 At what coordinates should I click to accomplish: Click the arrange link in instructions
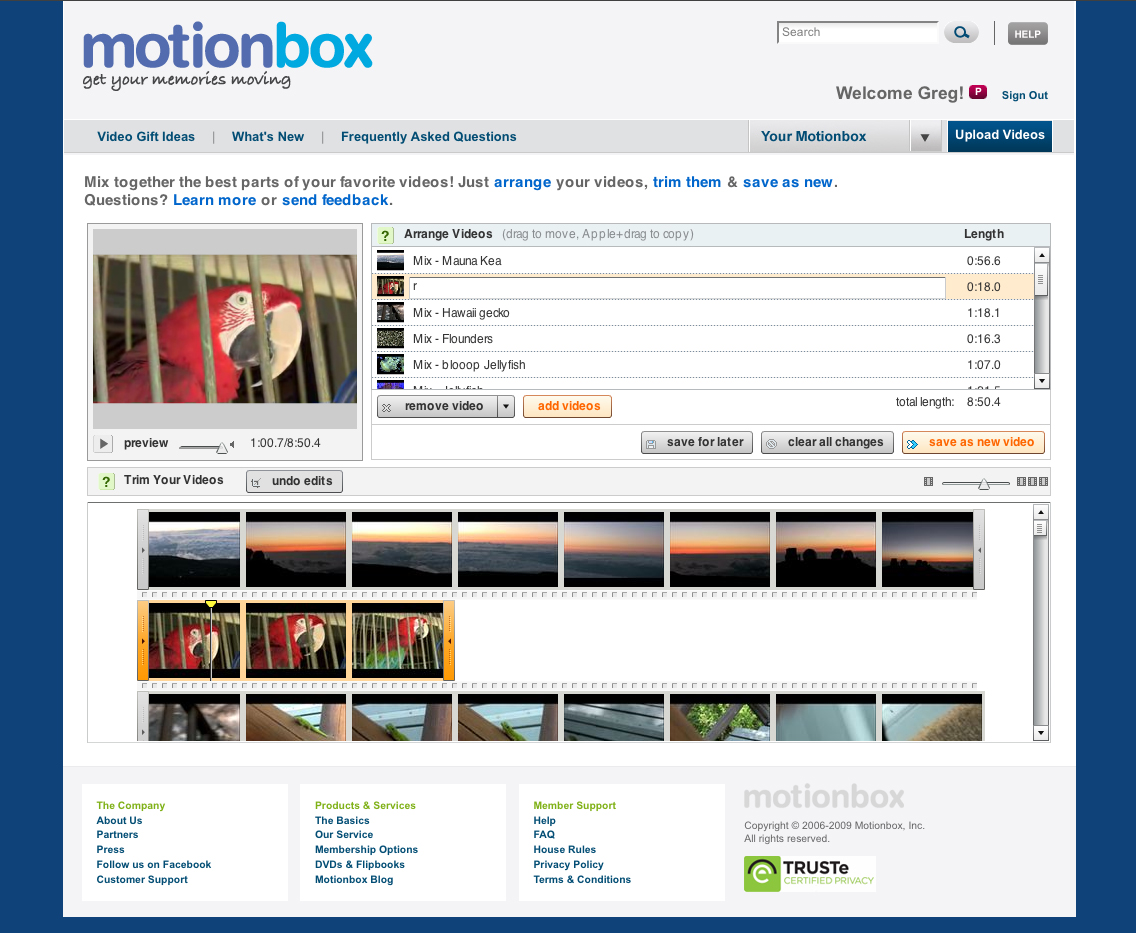coord(522,182)
